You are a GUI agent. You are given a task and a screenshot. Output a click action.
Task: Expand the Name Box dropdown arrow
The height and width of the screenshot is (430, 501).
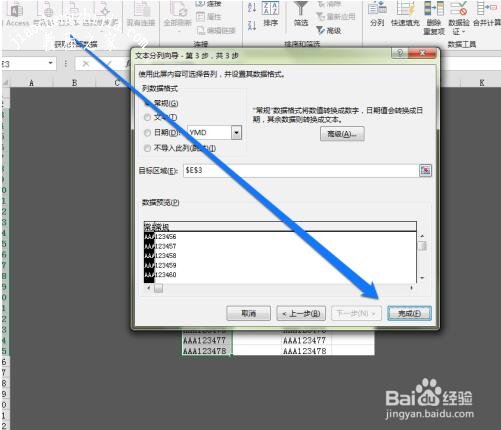pos(51,63)
